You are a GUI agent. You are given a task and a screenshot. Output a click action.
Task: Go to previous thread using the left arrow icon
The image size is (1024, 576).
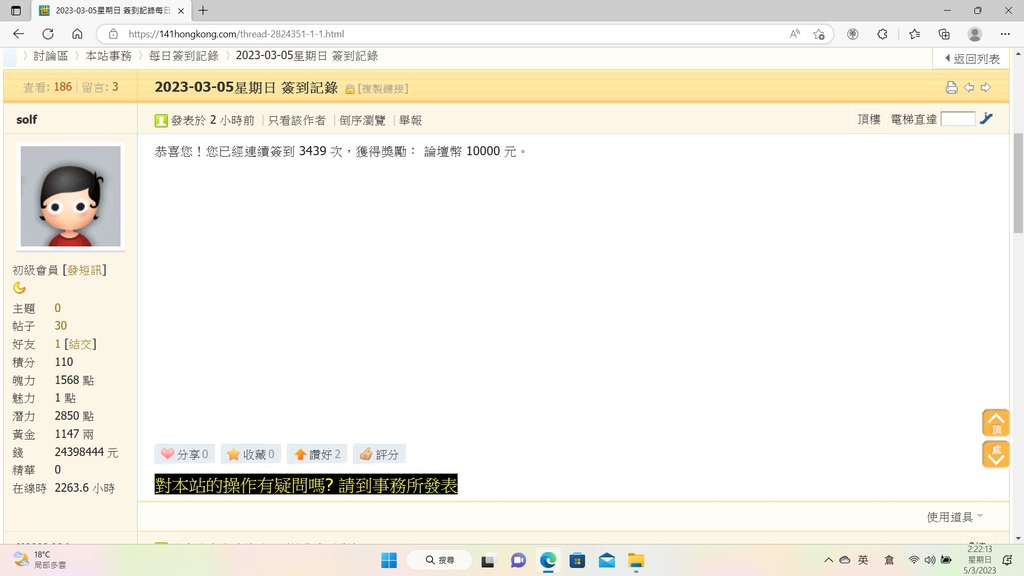click(x=968, y=88)
